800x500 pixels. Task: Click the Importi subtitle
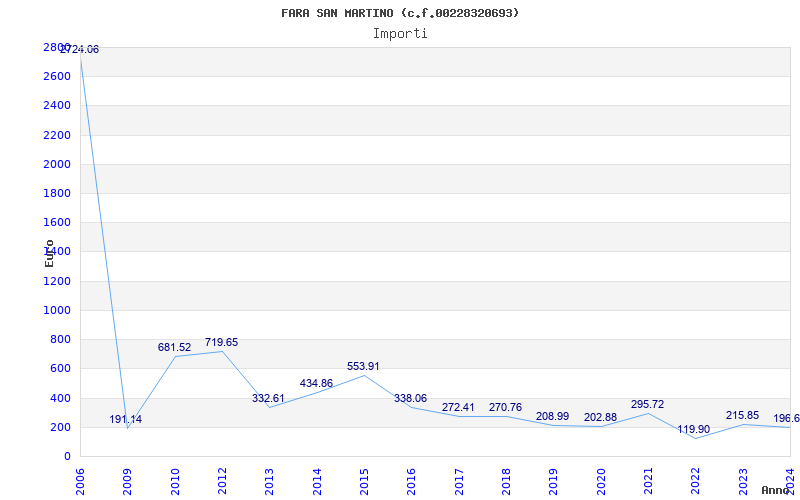tap(400, 34)
